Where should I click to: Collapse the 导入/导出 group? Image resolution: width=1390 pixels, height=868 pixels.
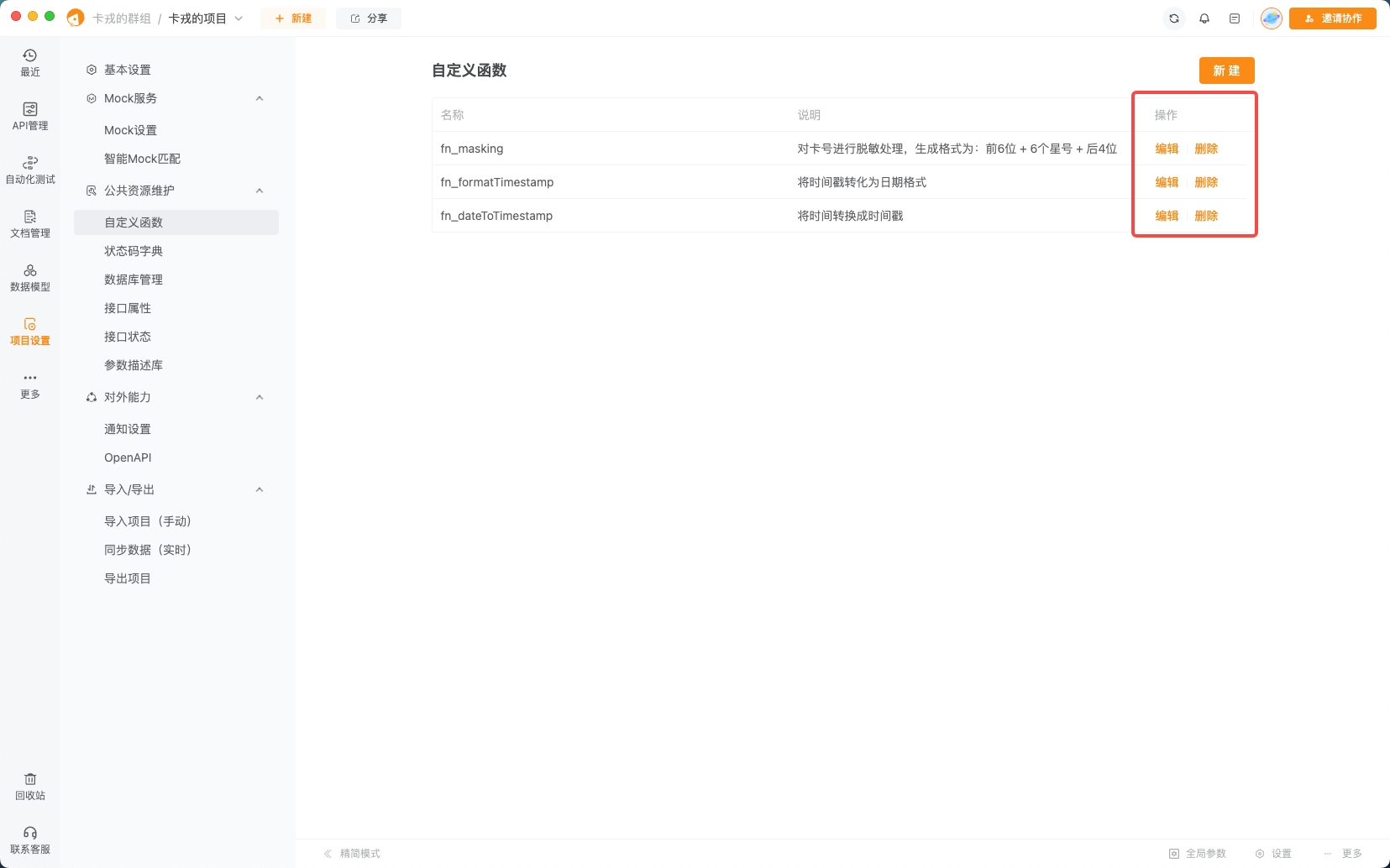coord(260,489)
